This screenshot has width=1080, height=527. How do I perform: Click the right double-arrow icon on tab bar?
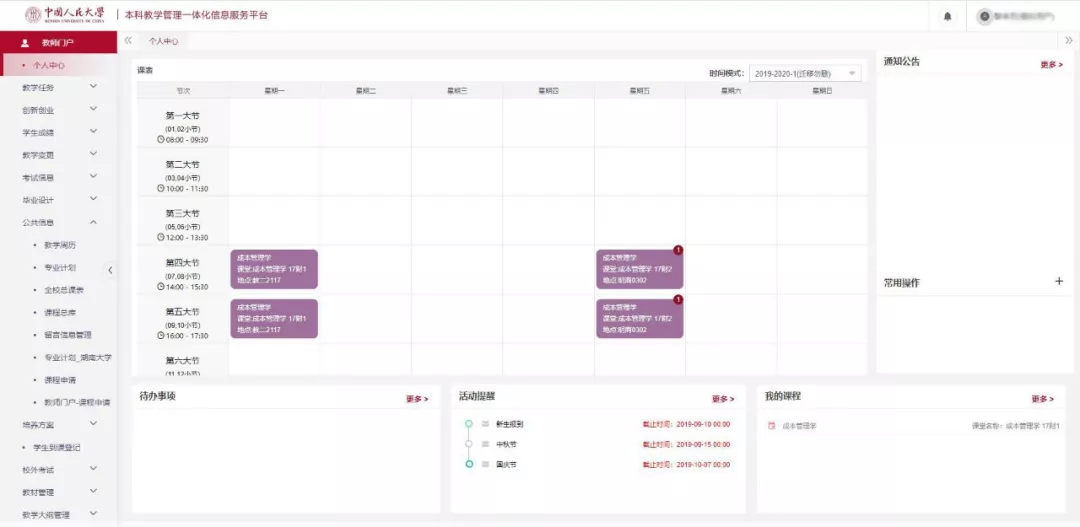(1069, 41)
